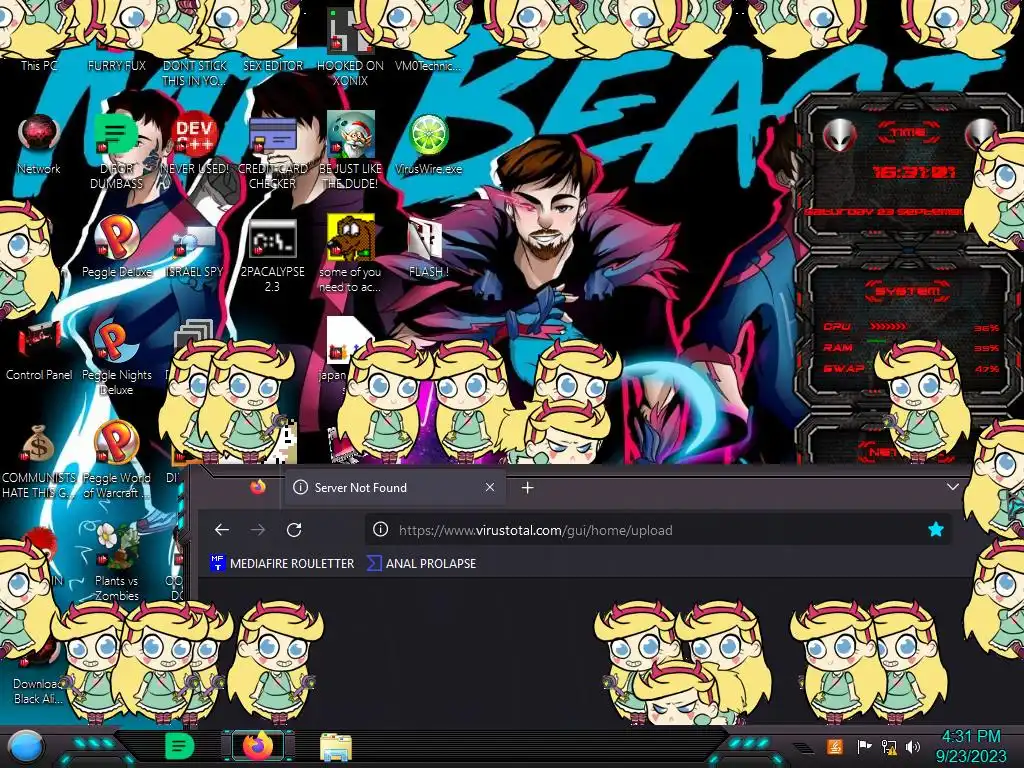
Task: Open the ISRAEL SPY desktop shortcut
Action: coord(195,251)
